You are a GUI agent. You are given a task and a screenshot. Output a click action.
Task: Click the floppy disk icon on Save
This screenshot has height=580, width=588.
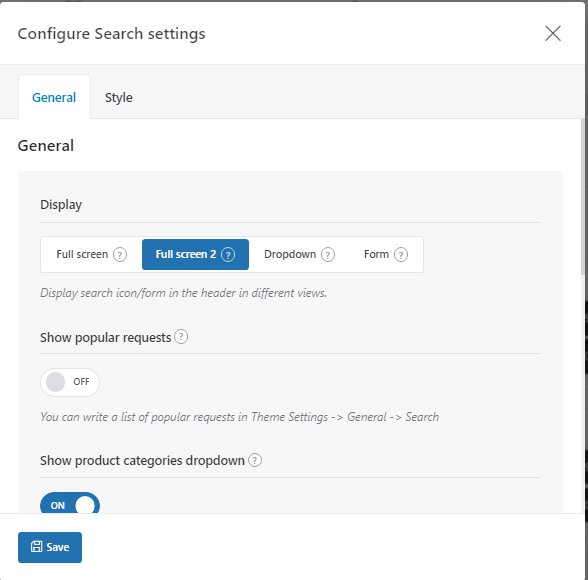[x=36, y=547]
